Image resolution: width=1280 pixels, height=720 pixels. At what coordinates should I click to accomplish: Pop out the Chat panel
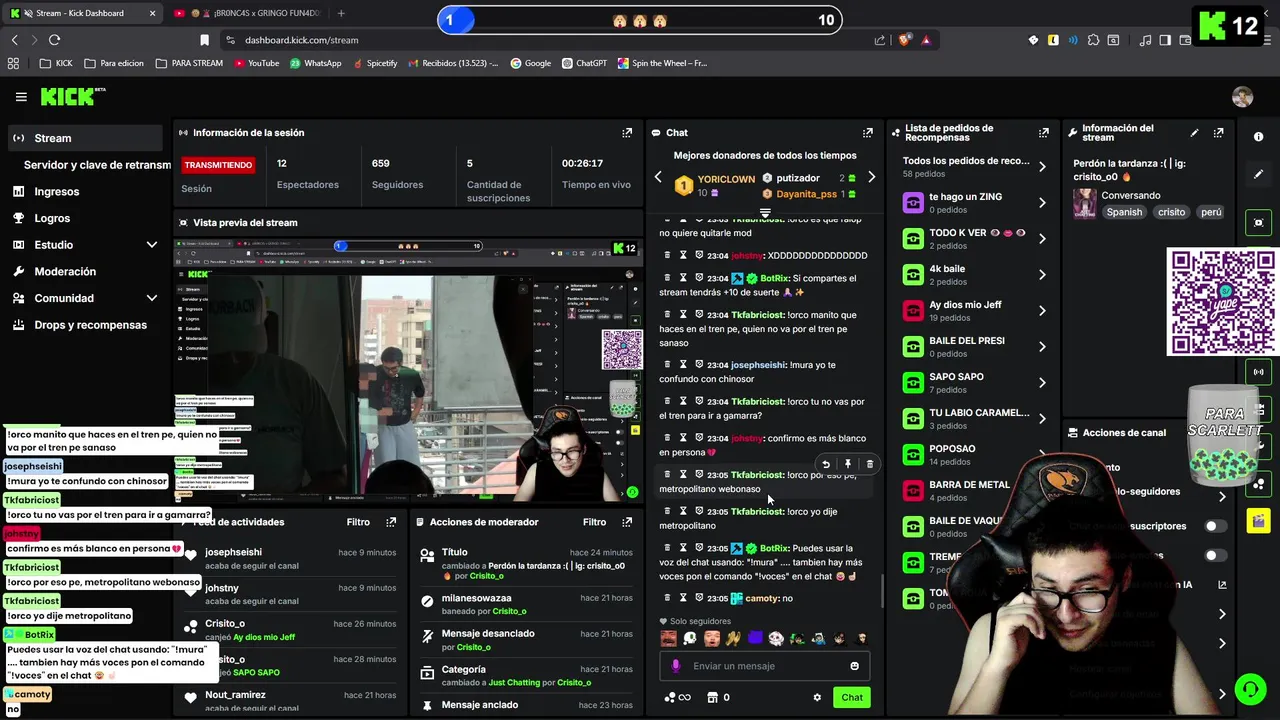(867, 132)
